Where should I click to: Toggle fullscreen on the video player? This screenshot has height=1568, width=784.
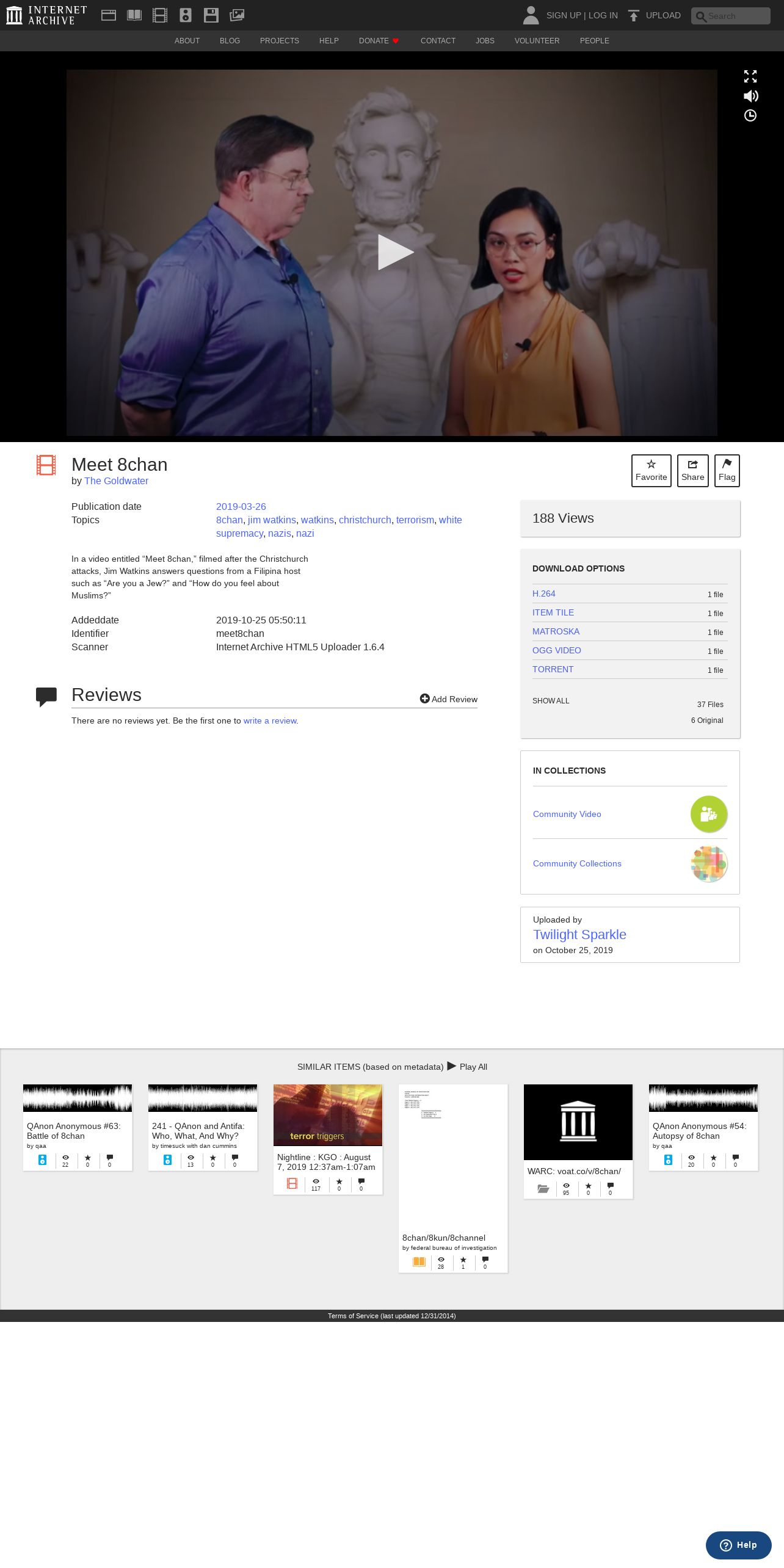coord(750,76)
